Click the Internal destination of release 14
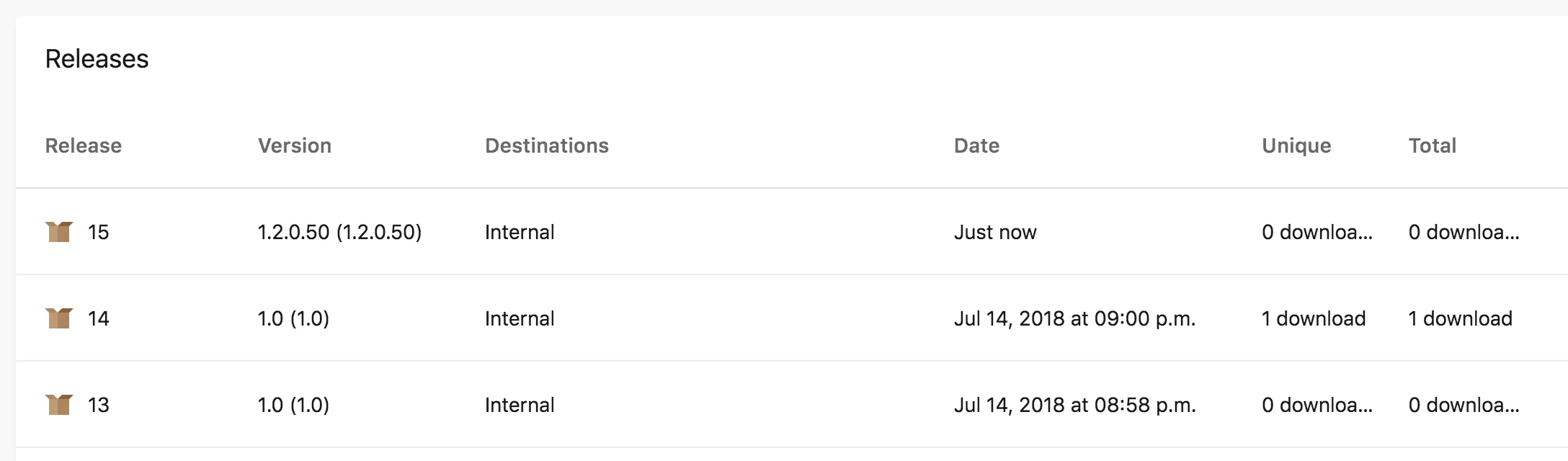Screen dimensions: 1568x461 pyautogui.click(x=519, y=318)
